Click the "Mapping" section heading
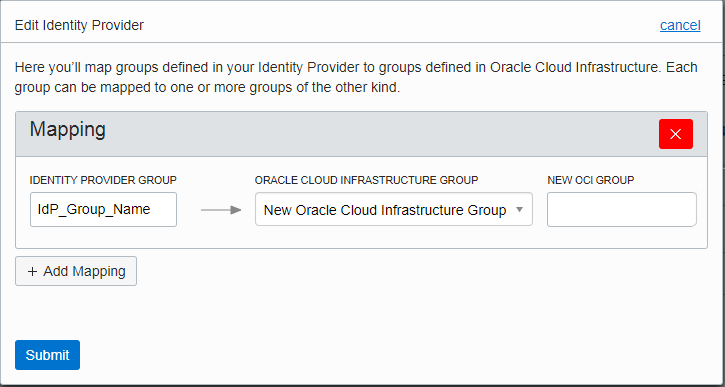This screenshot has height=387, width=725. point(68,129)
